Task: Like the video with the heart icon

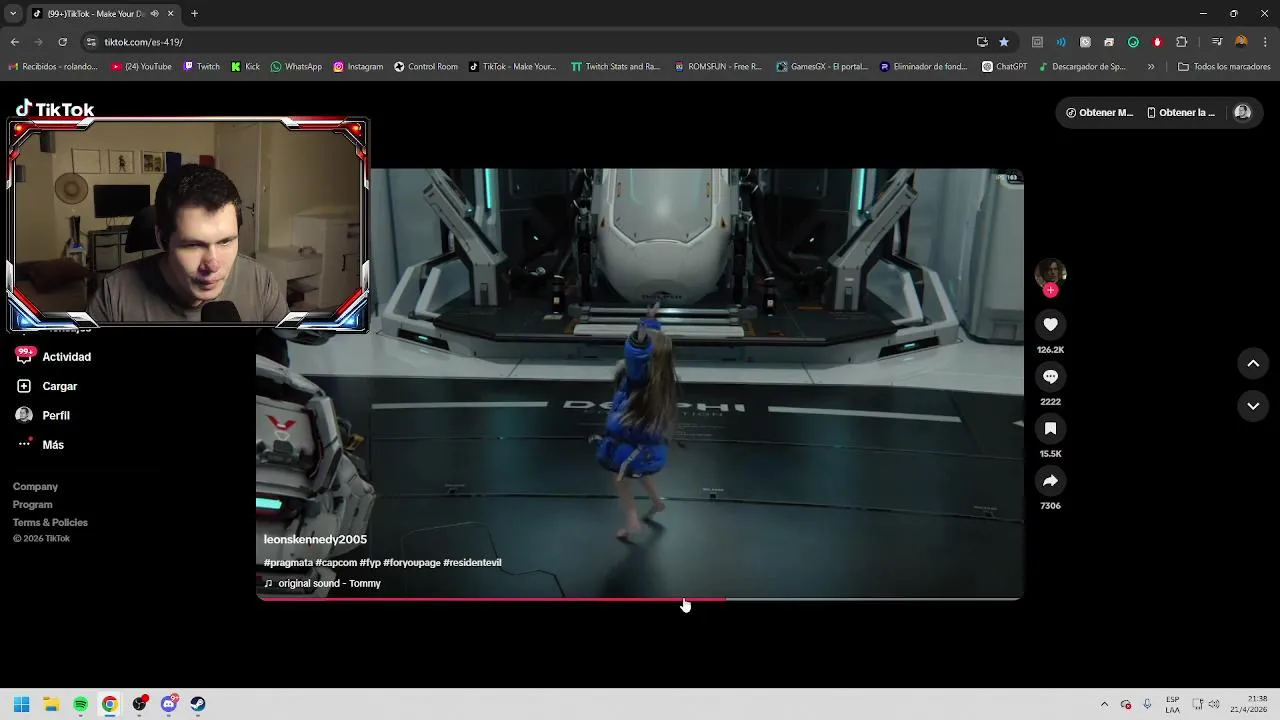Action: (1050, 324)
